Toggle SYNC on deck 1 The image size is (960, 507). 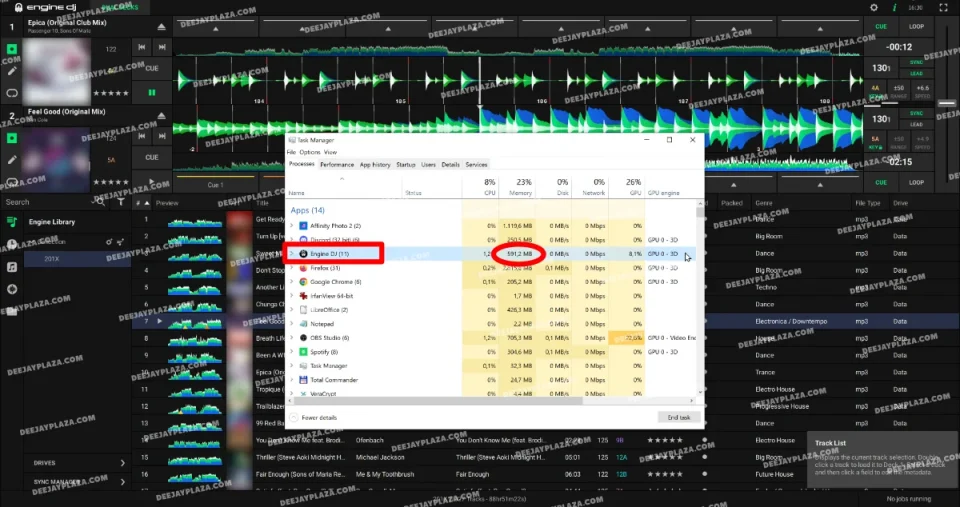917,61
